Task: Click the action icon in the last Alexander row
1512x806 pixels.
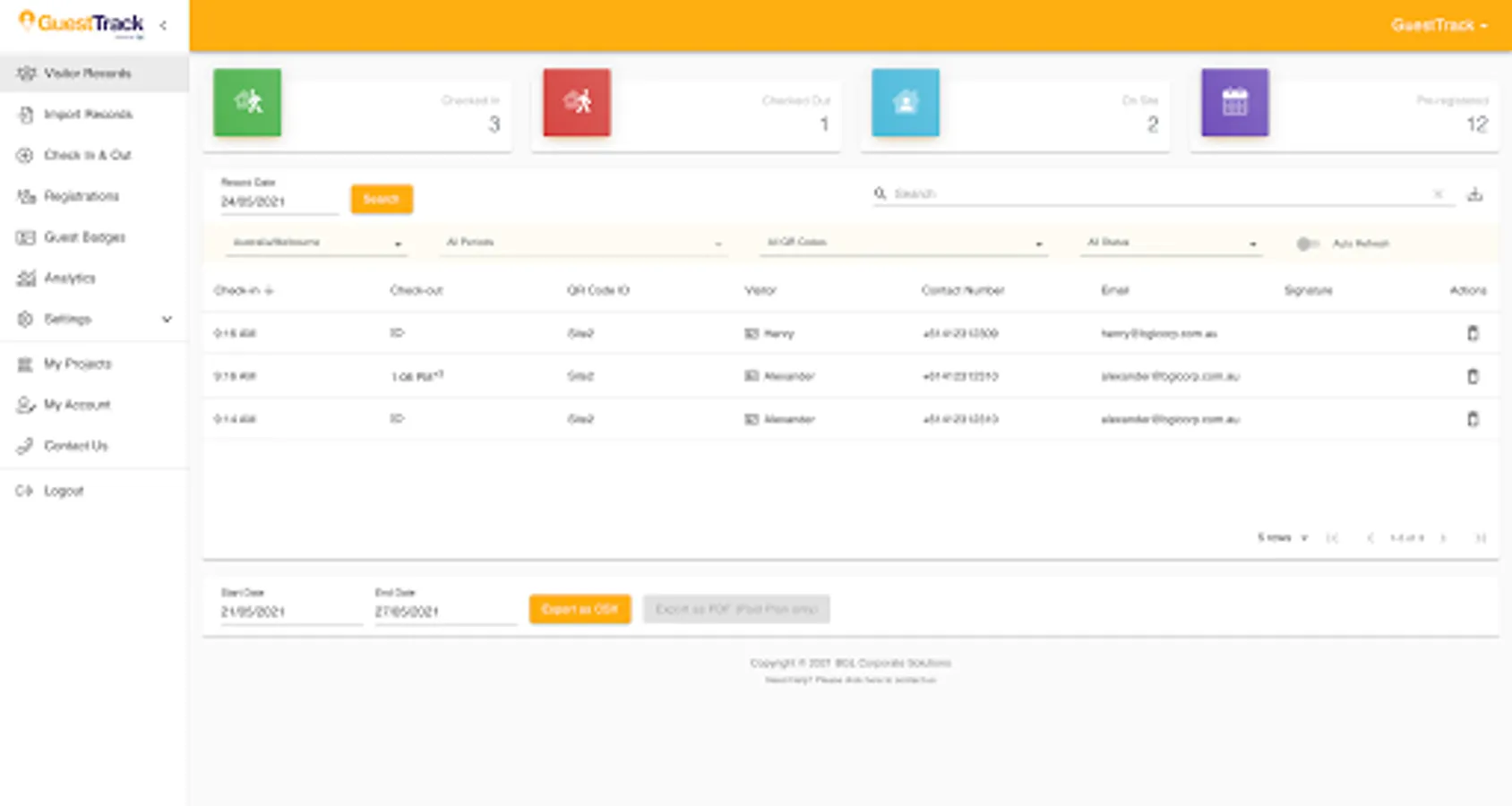Action: [1473, 418]
